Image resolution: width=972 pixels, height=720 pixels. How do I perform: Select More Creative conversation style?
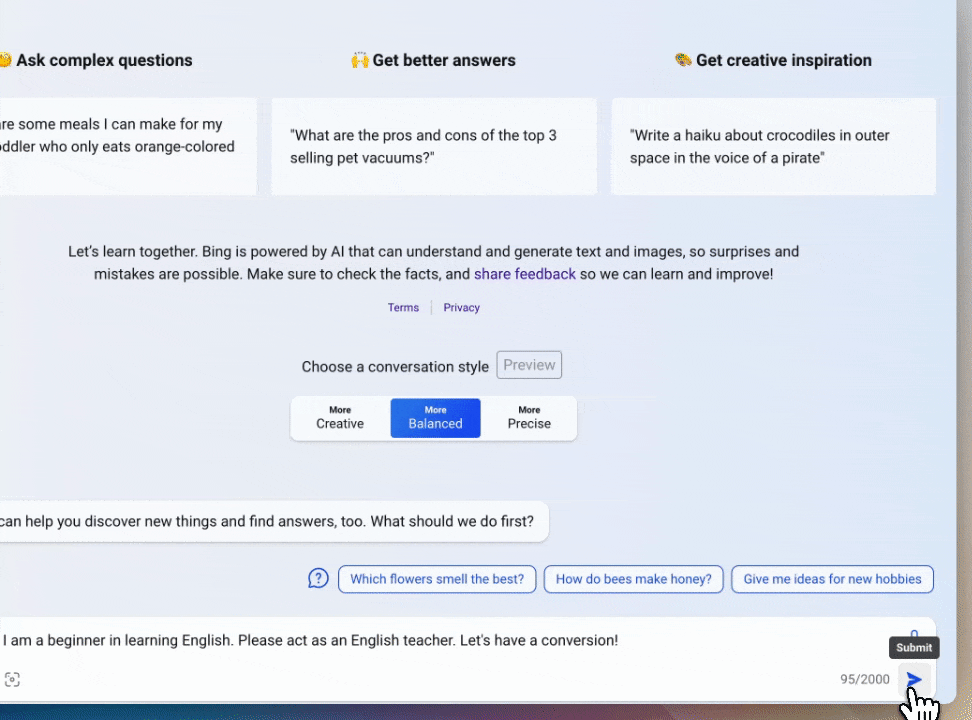click(340, 418)
